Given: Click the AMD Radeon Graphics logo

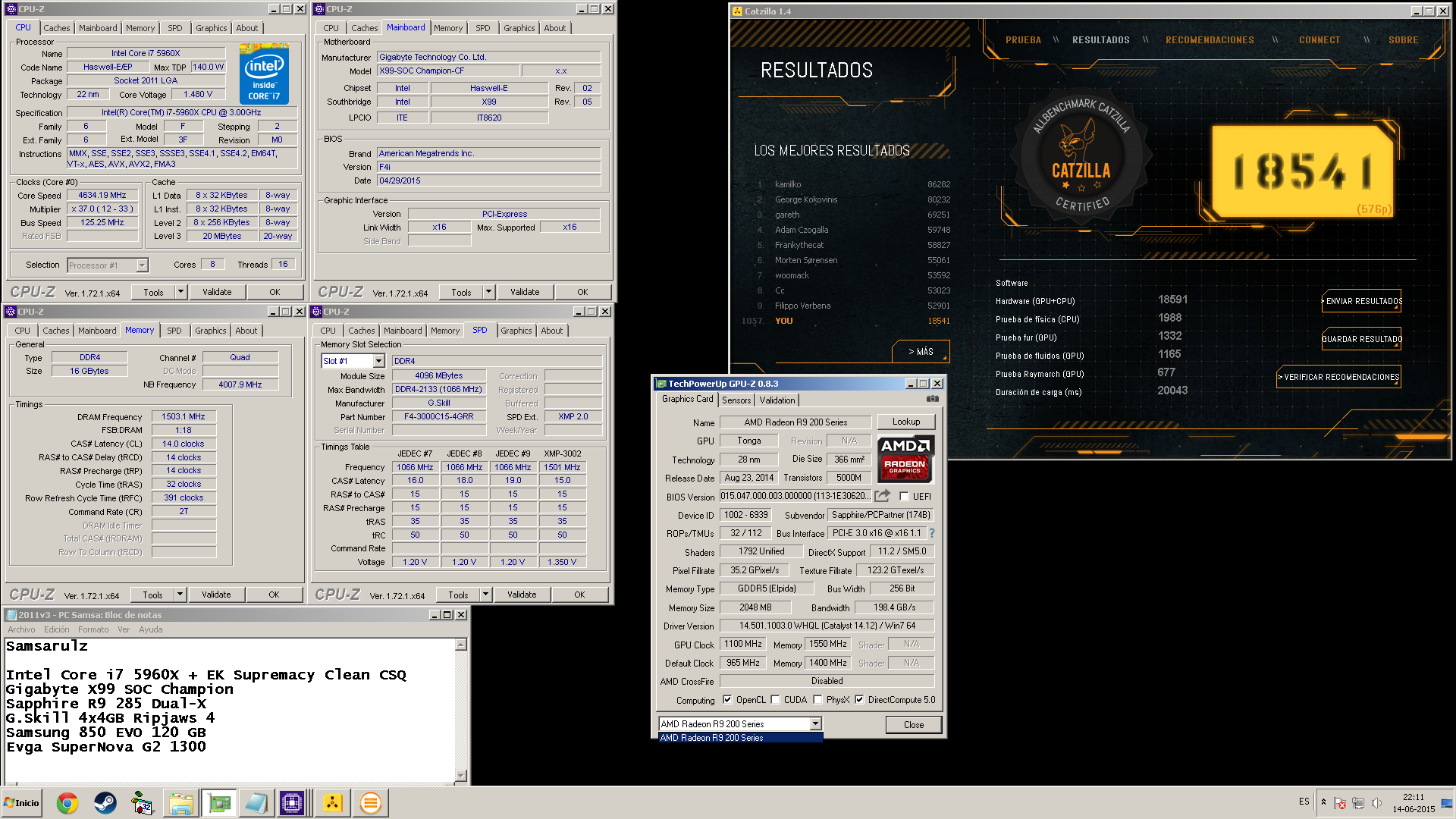Looking at the screenshot, I should point(905,460).
